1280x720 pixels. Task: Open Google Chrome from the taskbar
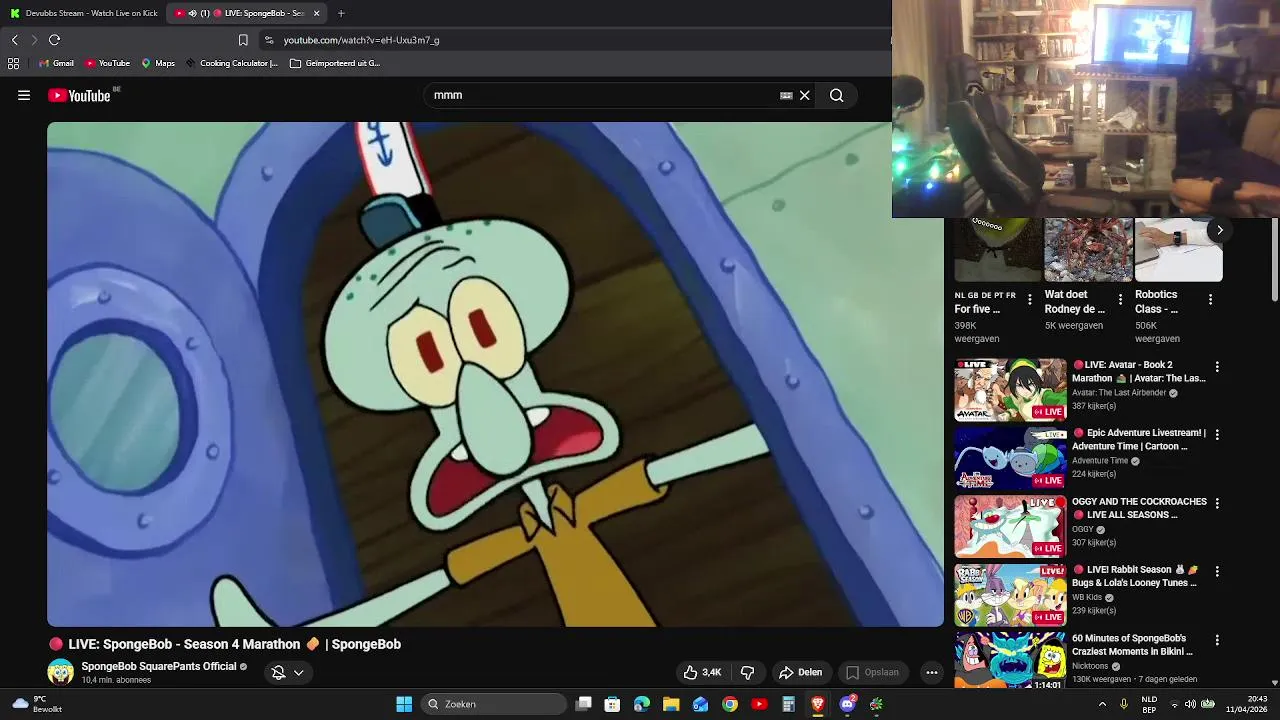tap(730, 704)
